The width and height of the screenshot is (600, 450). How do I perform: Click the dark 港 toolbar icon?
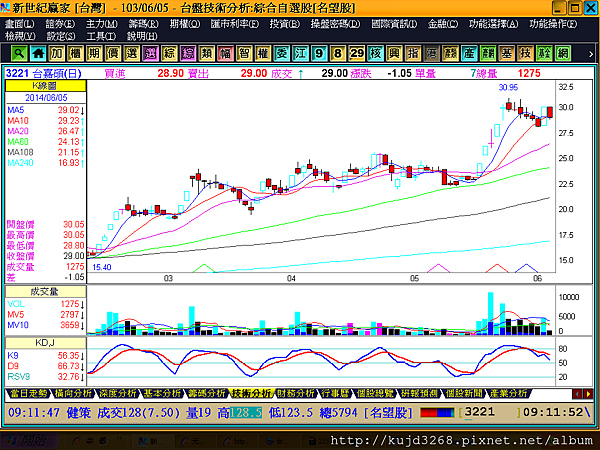432,53
